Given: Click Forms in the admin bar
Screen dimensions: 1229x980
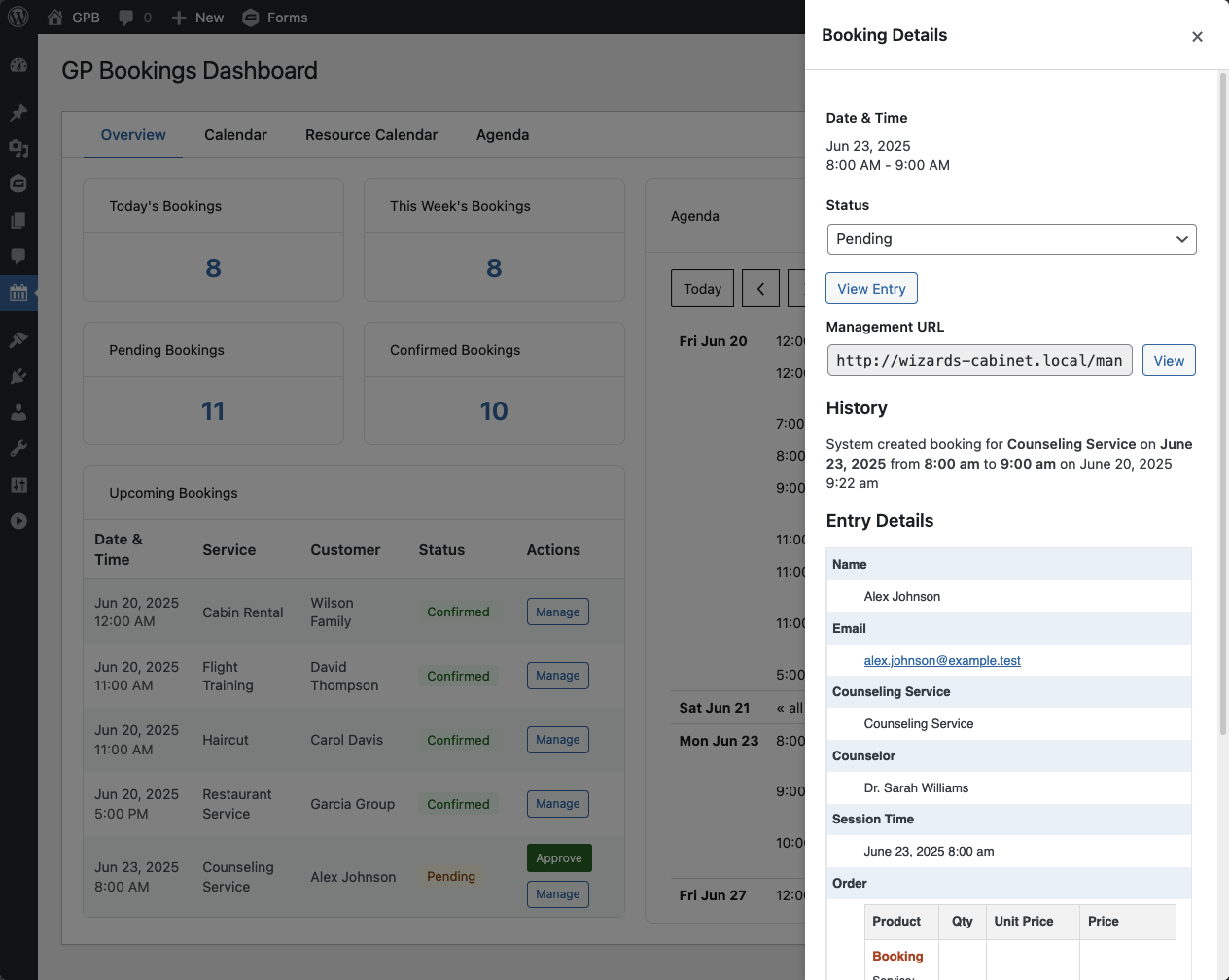Looking at the screenshot, I should click(x=287, y=17).
